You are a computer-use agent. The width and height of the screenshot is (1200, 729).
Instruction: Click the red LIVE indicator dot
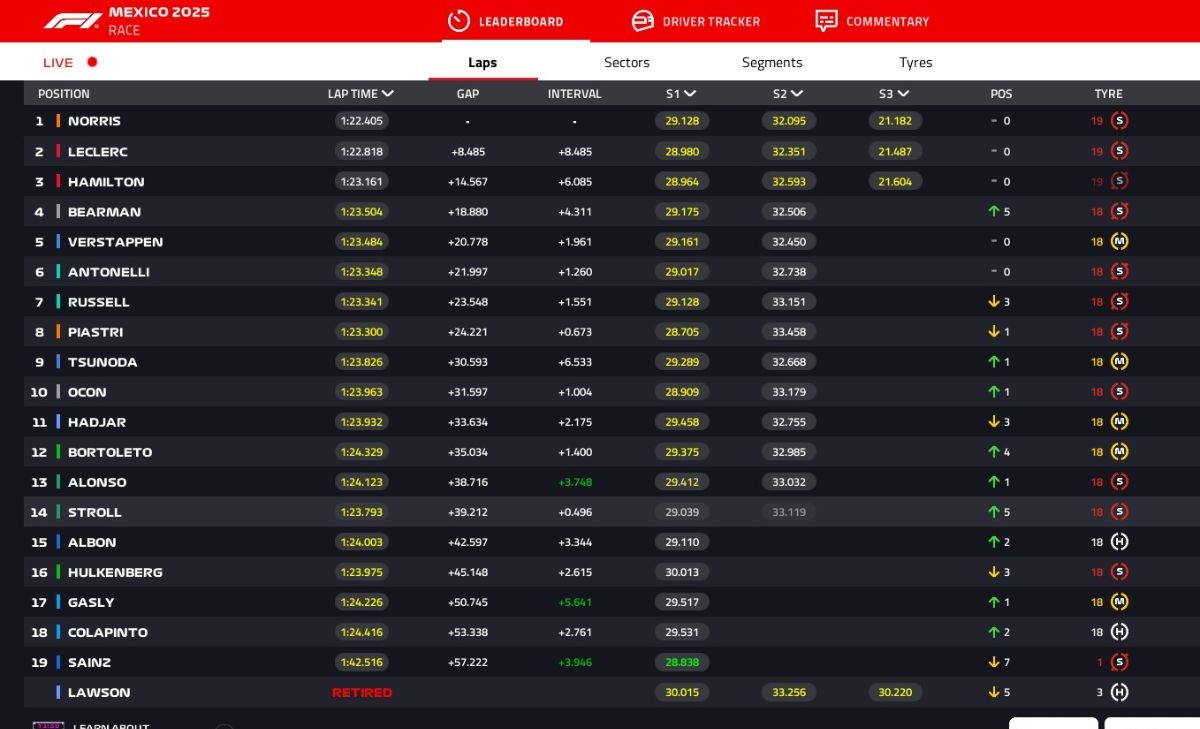(92, 62)
